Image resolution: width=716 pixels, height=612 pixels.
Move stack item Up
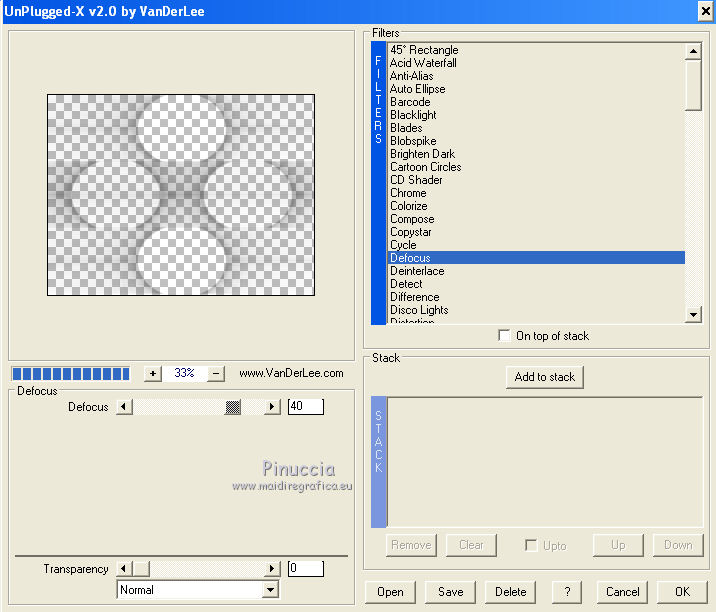pos(618,545)
